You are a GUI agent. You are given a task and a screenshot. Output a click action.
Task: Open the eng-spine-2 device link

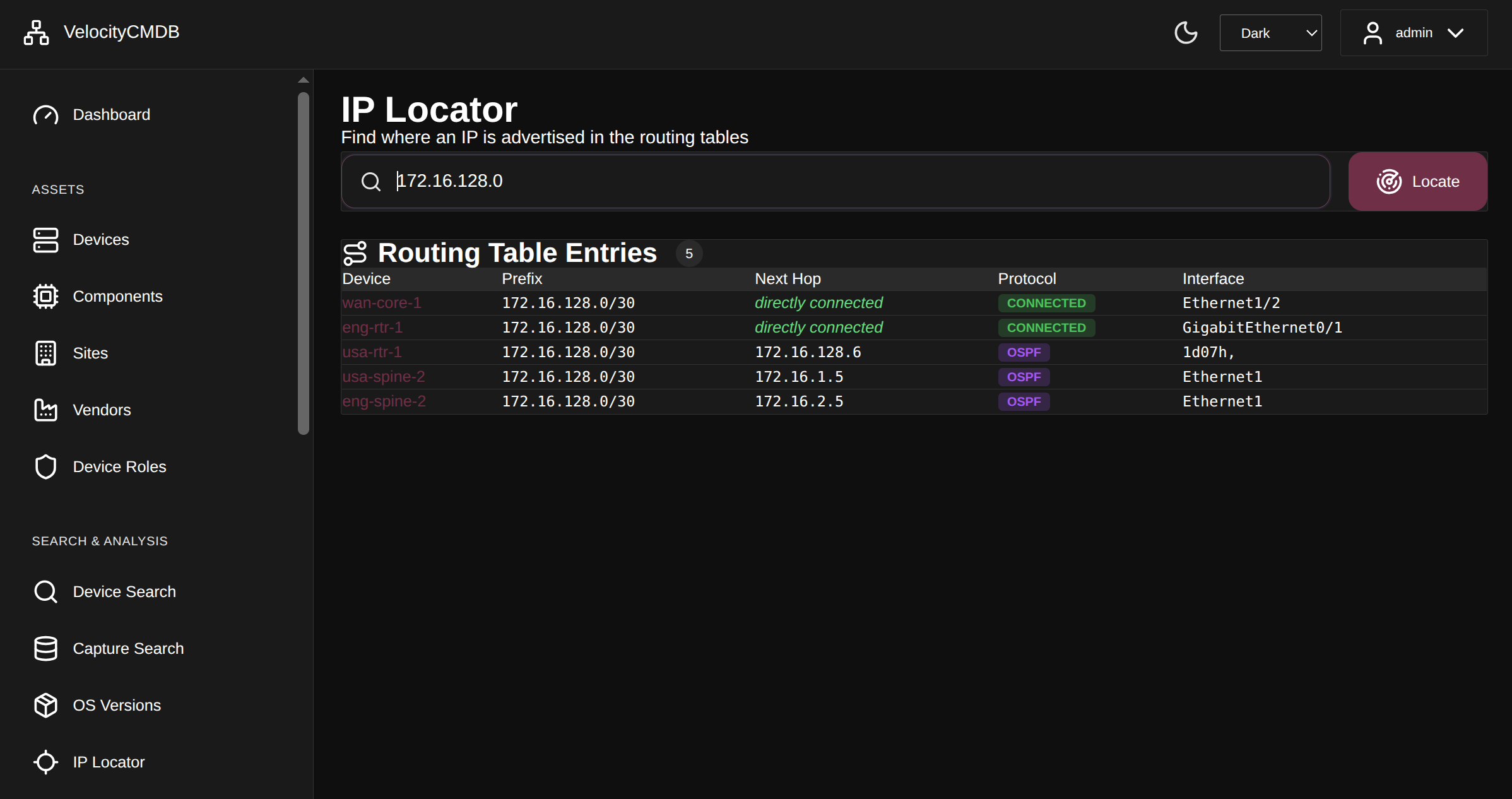click(x=384, y=401)
